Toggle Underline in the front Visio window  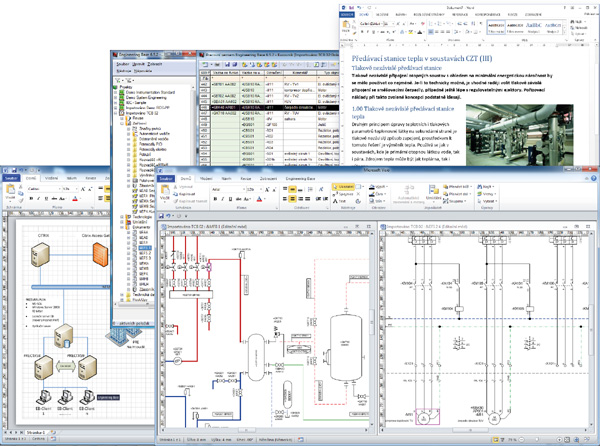tap(230, 199)
